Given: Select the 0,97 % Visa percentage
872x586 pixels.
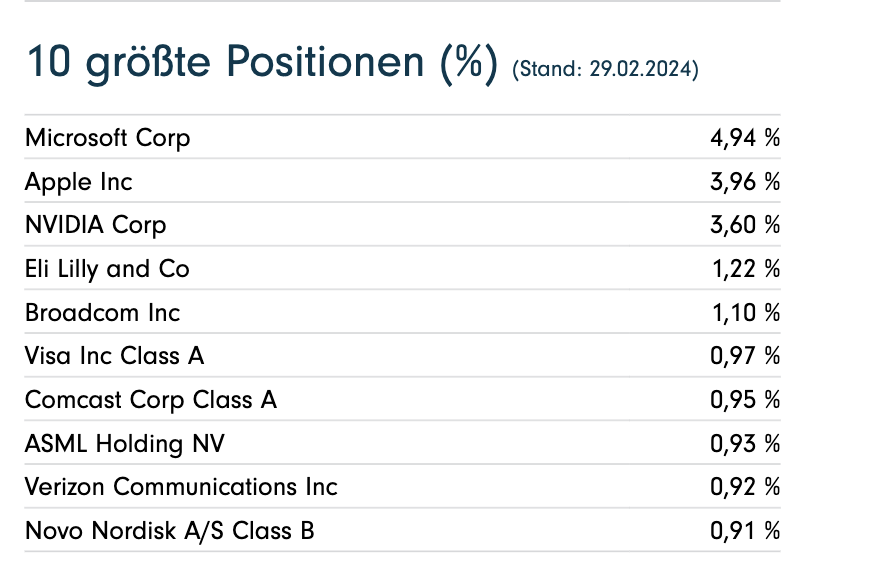Looking at the screenshot, I should click(x=744, y=356).
